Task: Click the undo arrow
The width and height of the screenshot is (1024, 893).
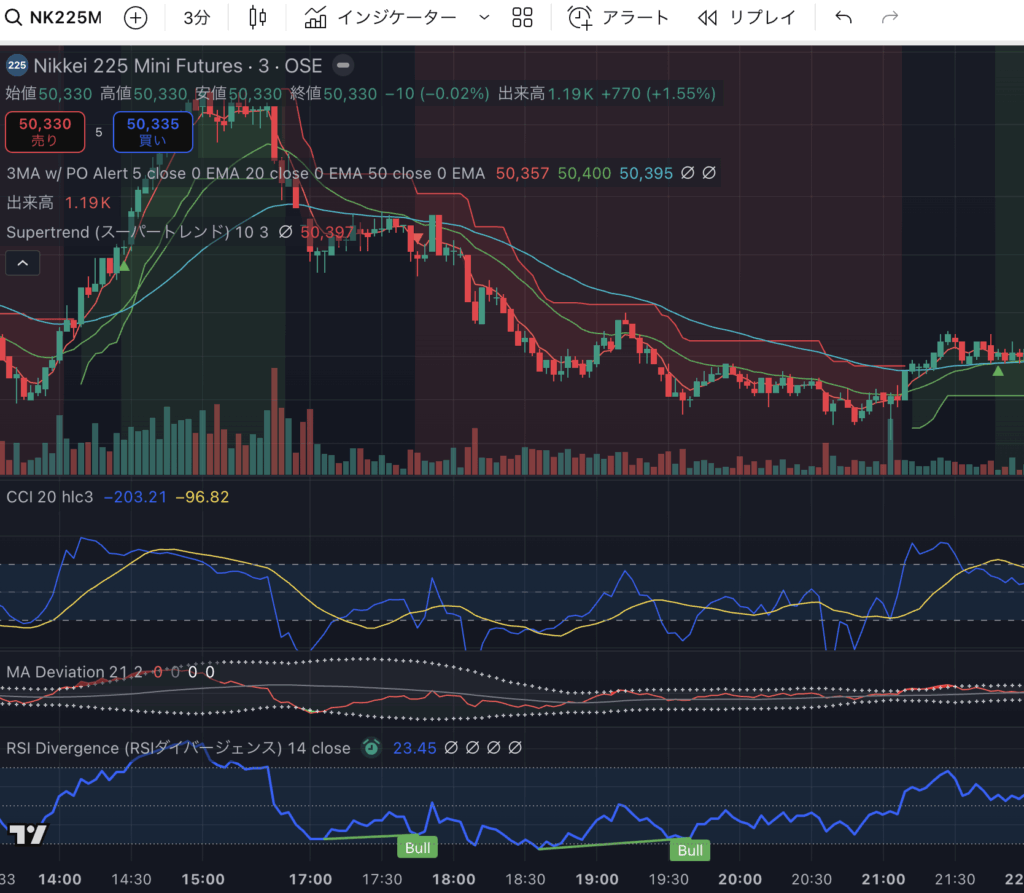Action: 843,18
